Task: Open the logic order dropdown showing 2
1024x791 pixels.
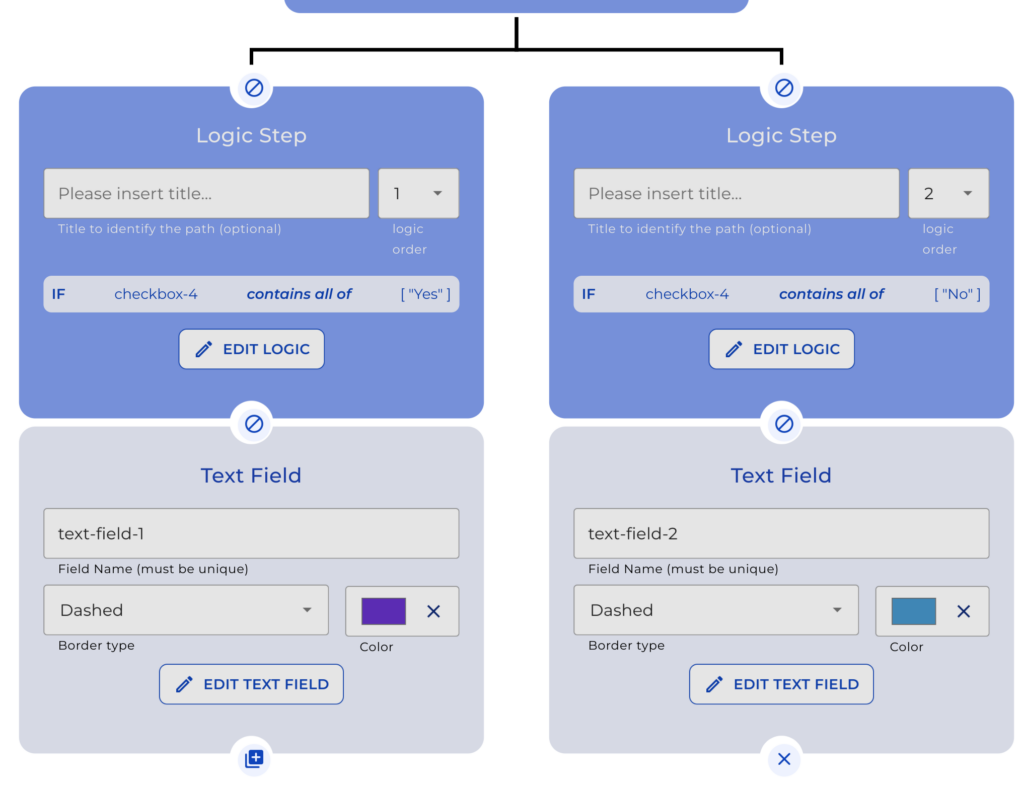Action: pyautogui.click(x=948, y=193)
